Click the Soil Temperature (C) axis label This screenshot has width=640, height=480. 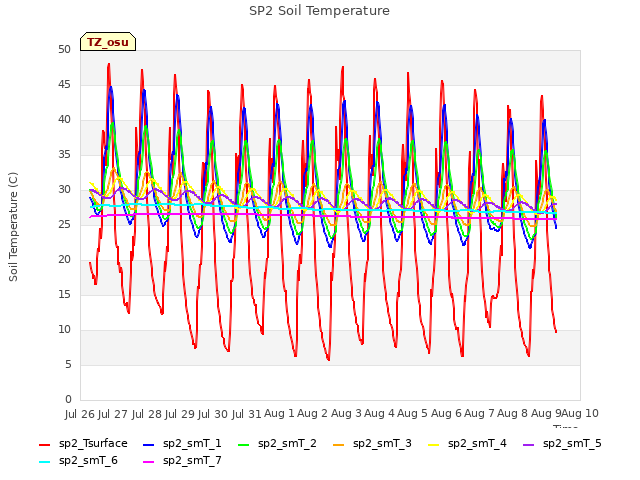(x=13, y=227)
